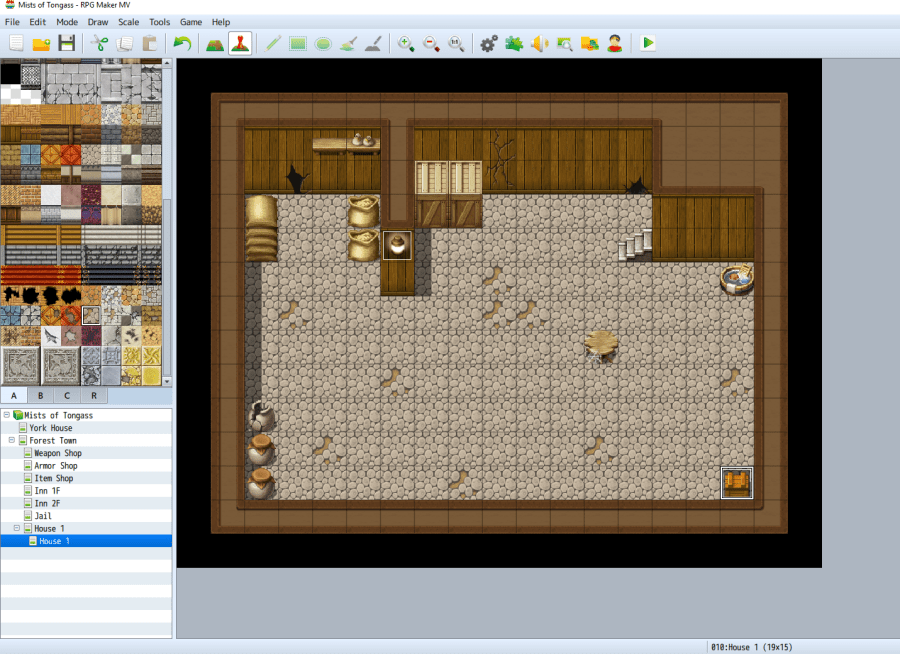Select the Pencil drawing tool
The image size is (900, 654).
pos(272,43)
